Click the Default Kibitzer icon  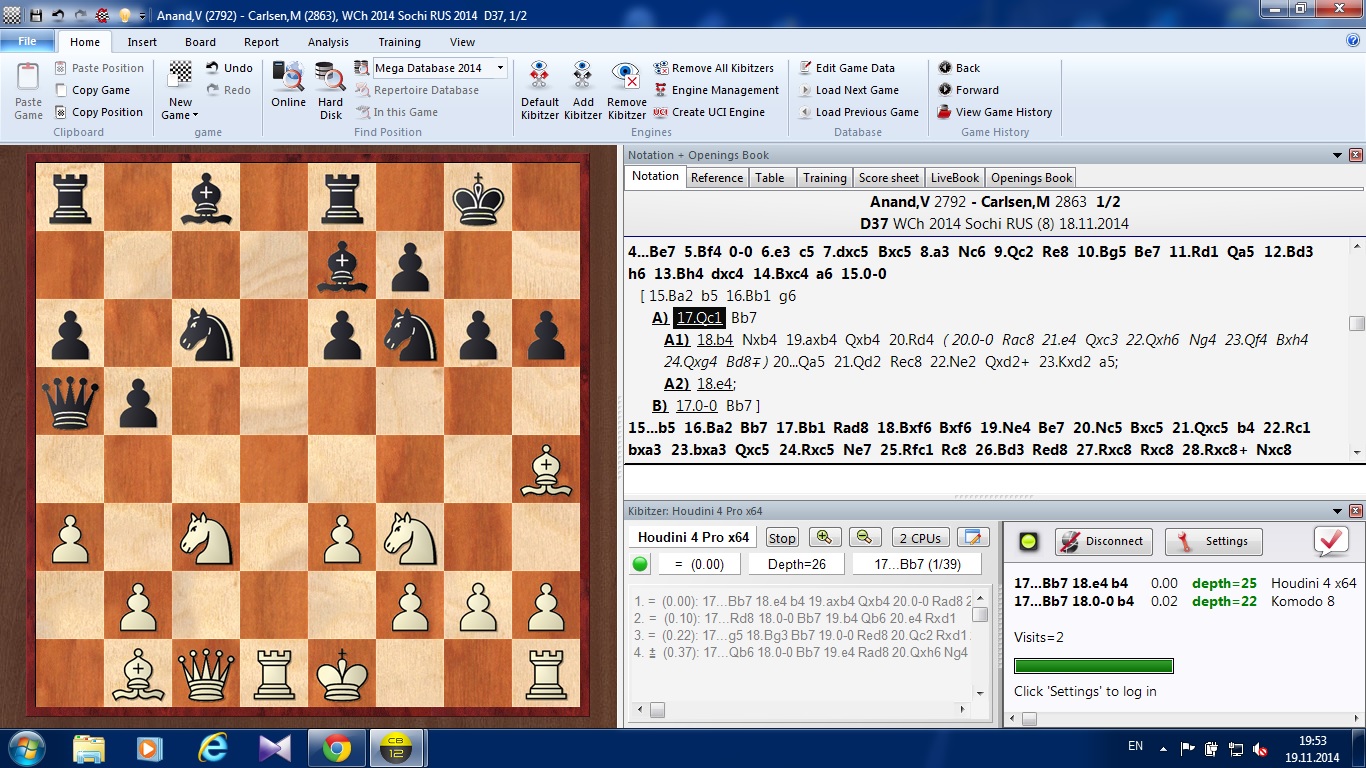pos(539,77)
